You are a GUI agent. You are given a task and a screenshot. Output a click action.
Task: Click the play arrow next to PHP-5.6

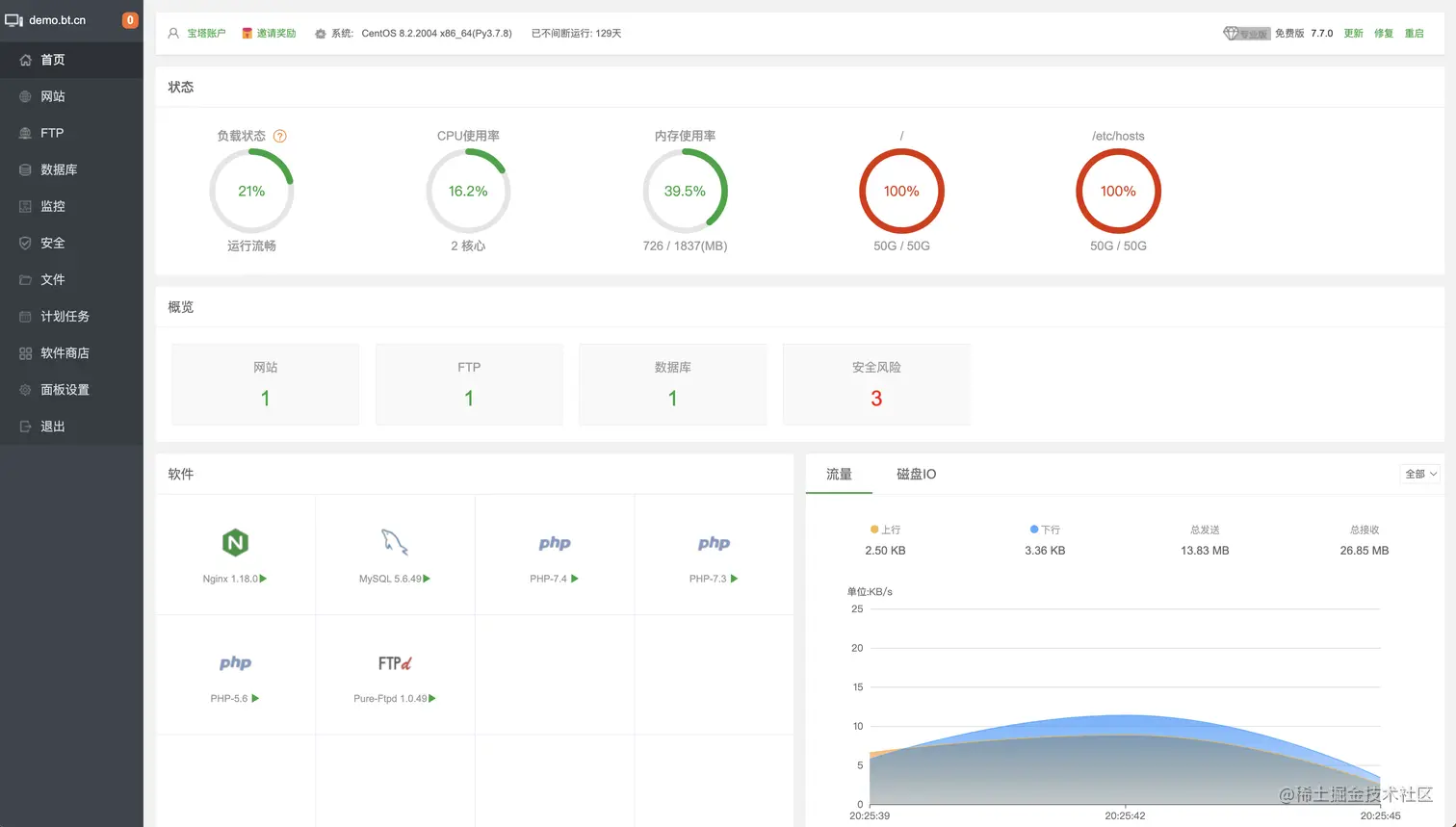point(255,698)
